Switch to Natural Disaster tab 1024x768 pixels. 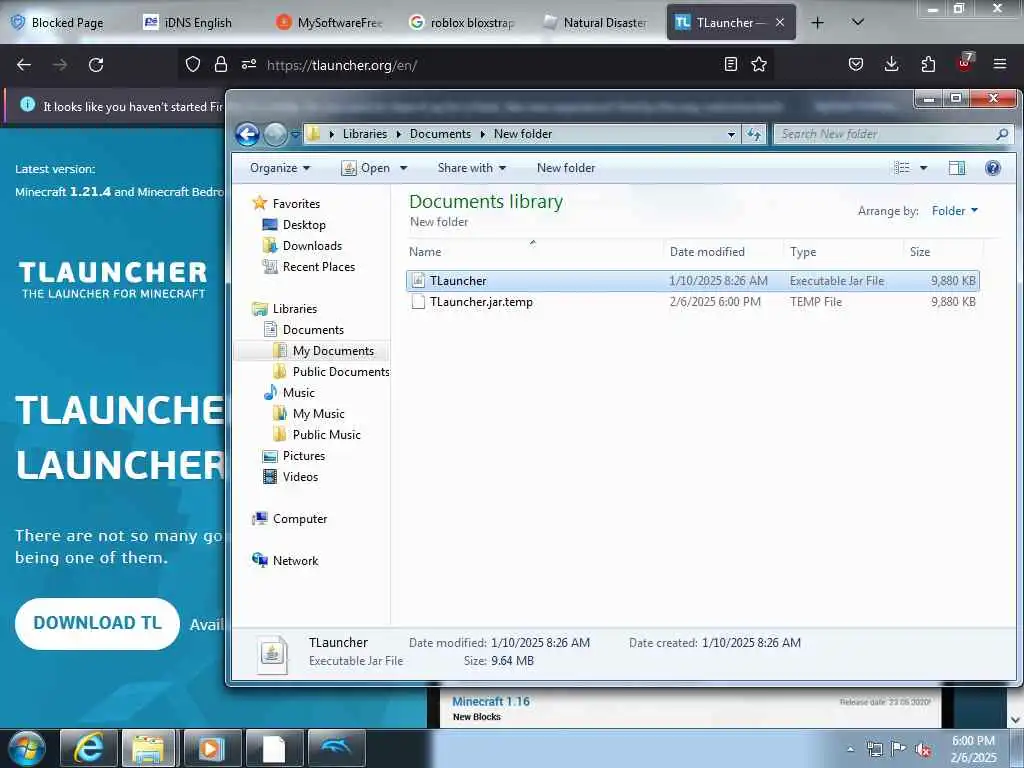(596, 23)
